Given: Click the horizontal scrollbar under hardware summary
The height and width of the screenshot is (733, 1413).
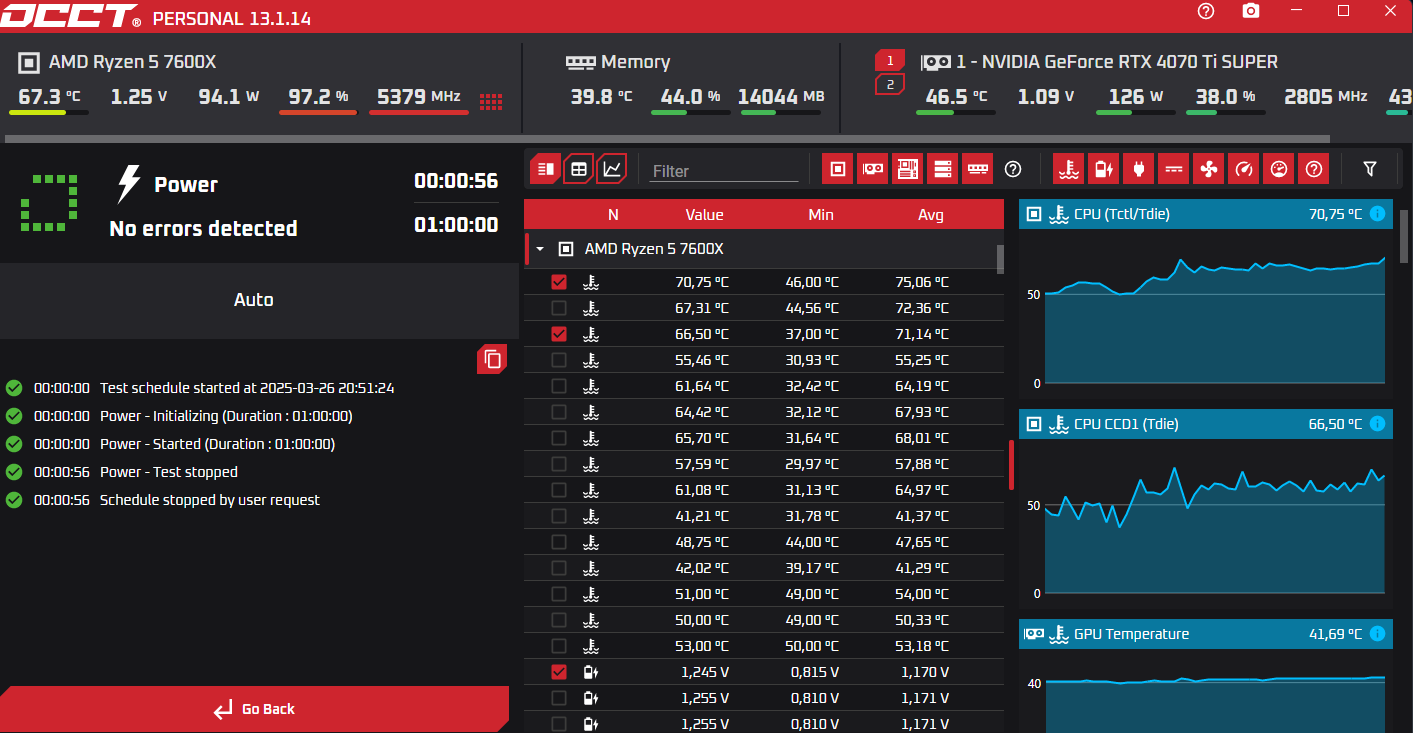Looking at the screenshot, I should (x=668, y=139).
